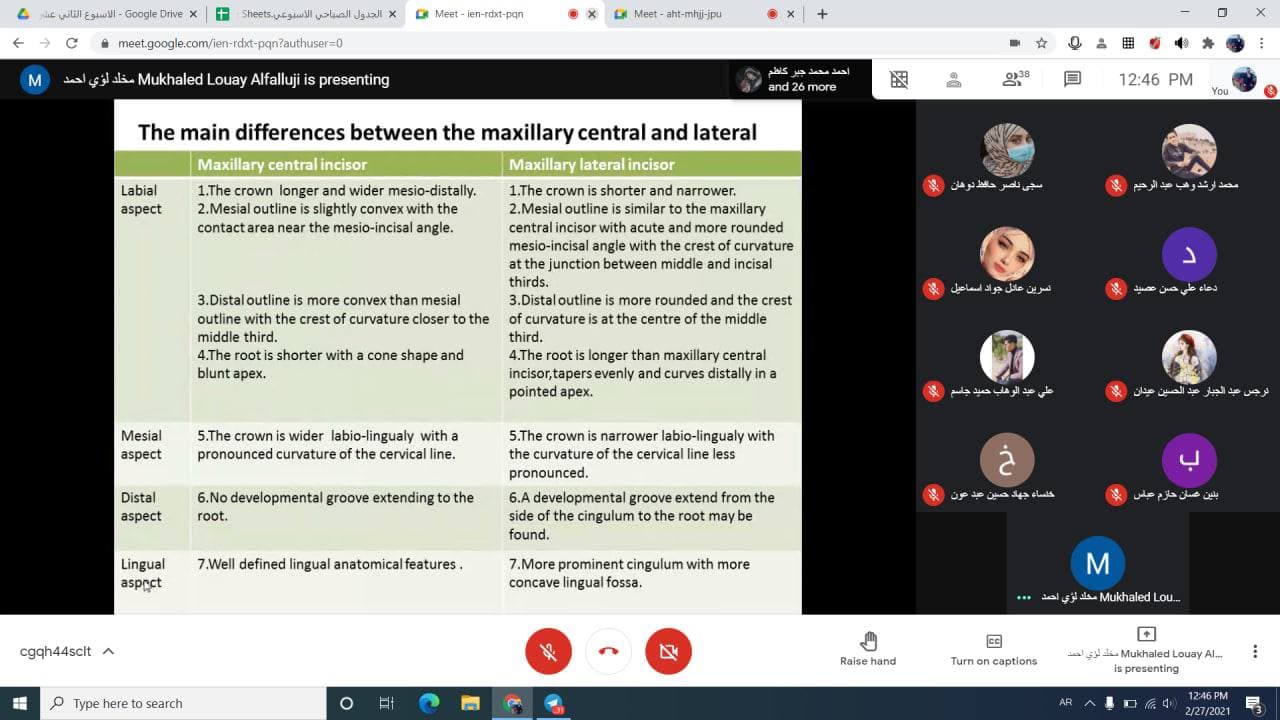This screenshot has width=1280, height=720.
Task: Show hidden icons in the system tray
Action: pos(1090,703)
